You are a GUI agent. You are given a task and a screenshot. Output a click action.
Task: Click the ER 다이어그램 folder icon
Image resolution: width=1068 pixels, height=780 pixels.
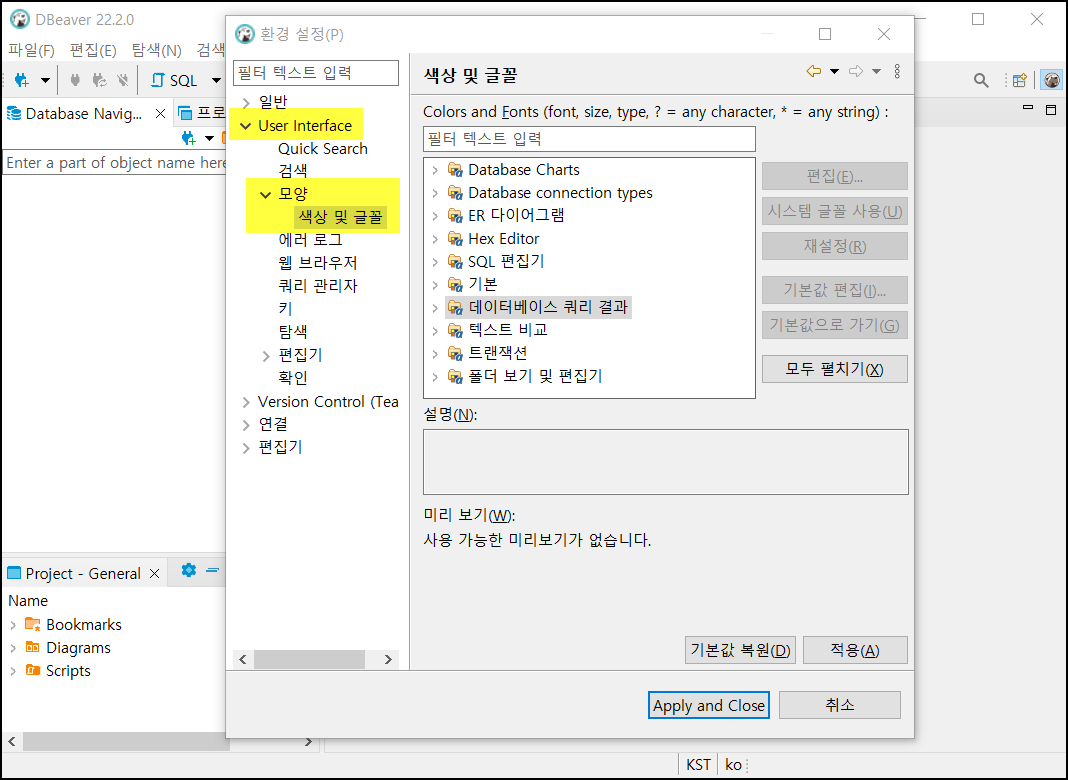coord(455,216)
